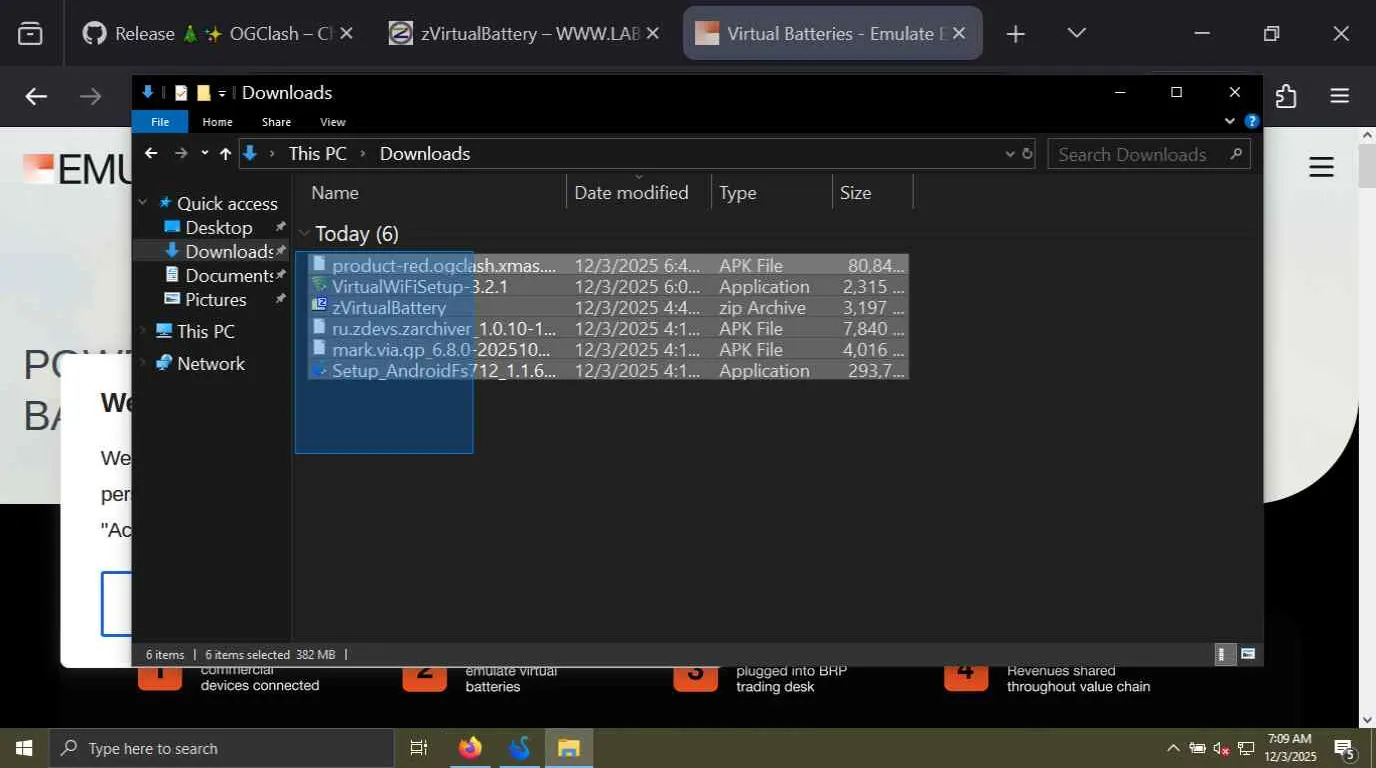Open File Explorer from the taskbar
The width and height of the screenshot is (1376, 768).
[x=569, y=748]
